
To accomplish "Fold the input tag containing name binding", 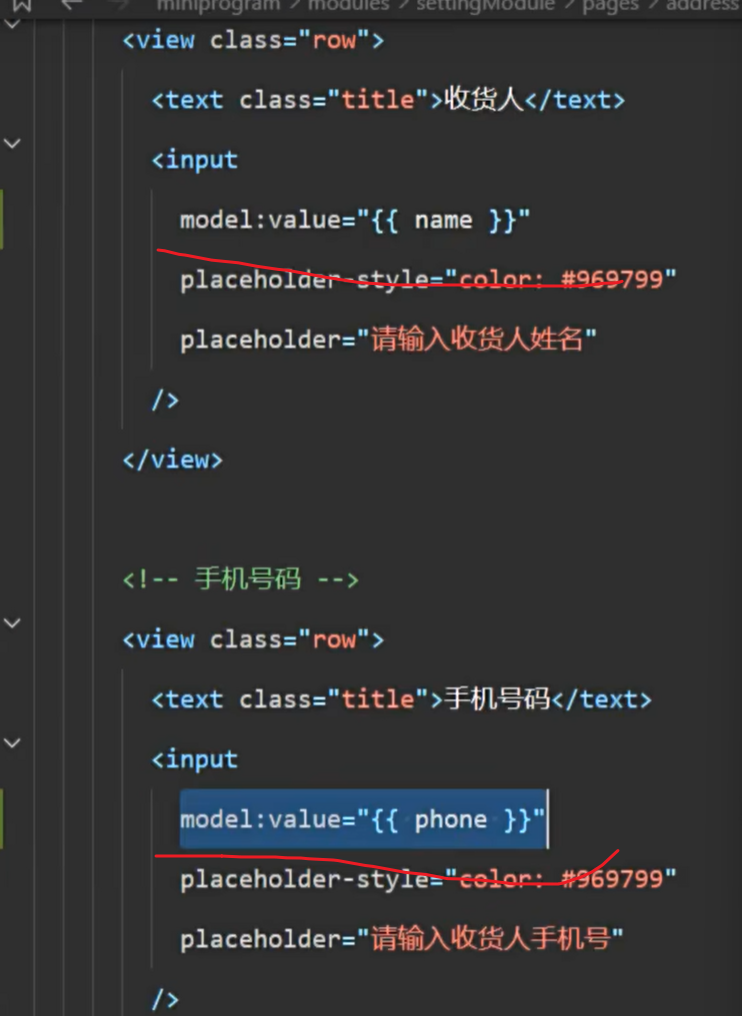I will [x=12, y=143].
